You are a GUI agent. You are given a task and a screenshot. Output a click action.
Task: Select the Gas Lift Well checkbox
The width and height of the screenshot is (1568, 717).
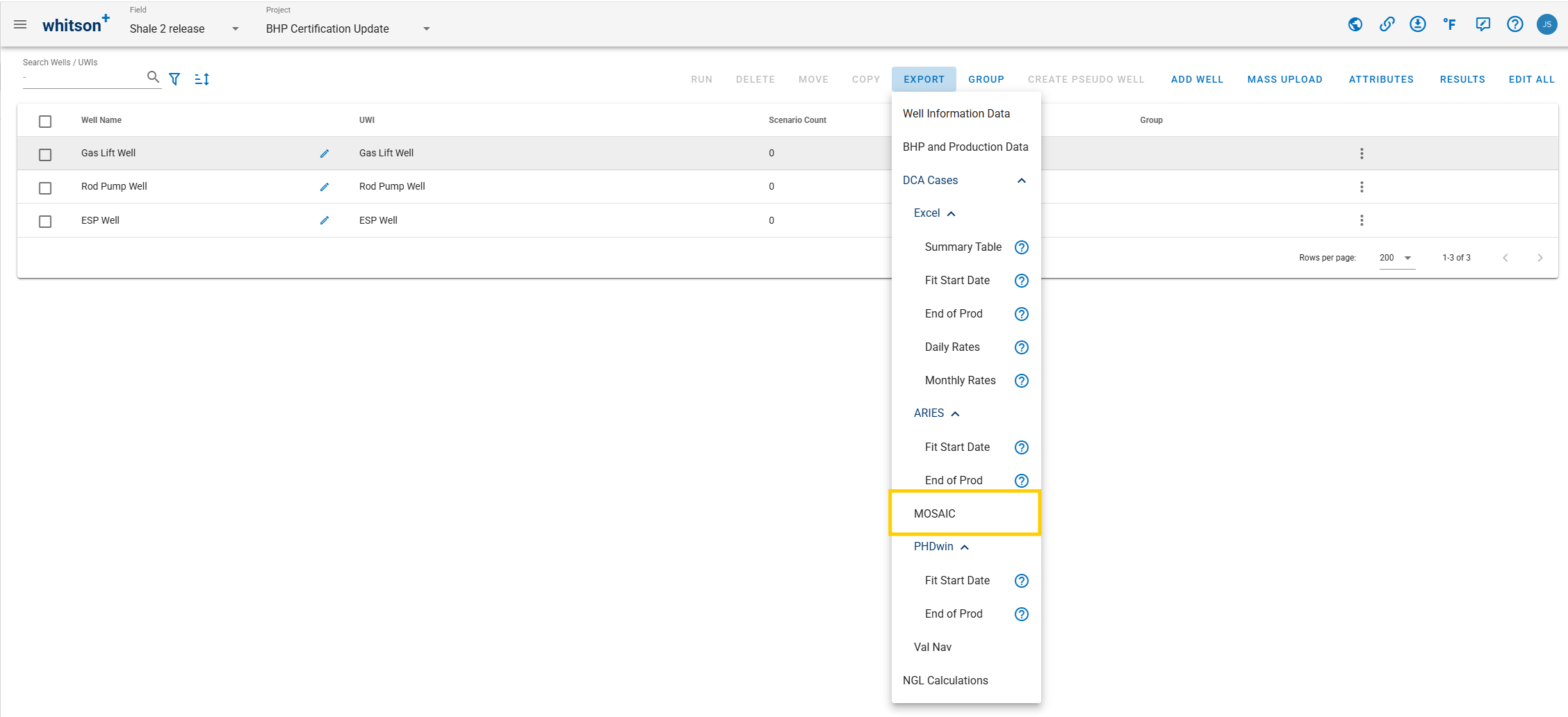pyautogui.click(x=45, y=154)
